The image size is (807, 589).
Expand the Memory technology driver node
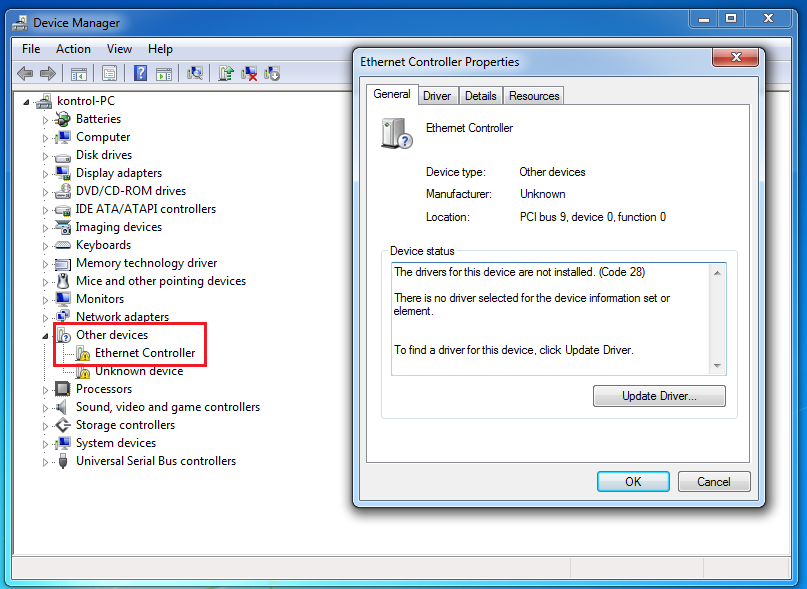[45, 264]
